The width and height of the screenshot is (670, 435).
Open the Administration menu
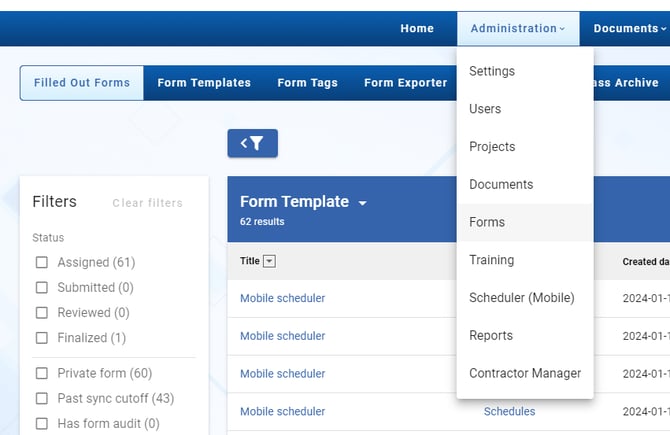pyautogui.click(x=517, y=28)
